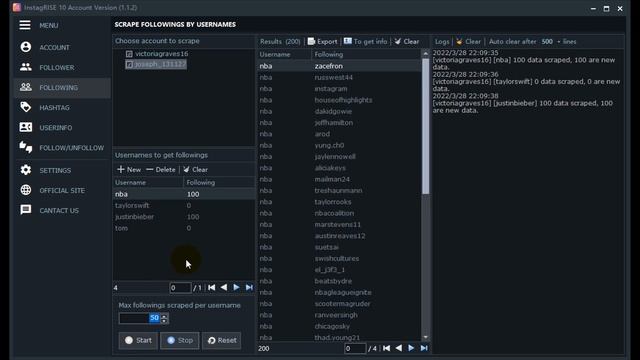Screen dimensions: 640x360
Task: Click the max followings number field
Action: (139, 318)
